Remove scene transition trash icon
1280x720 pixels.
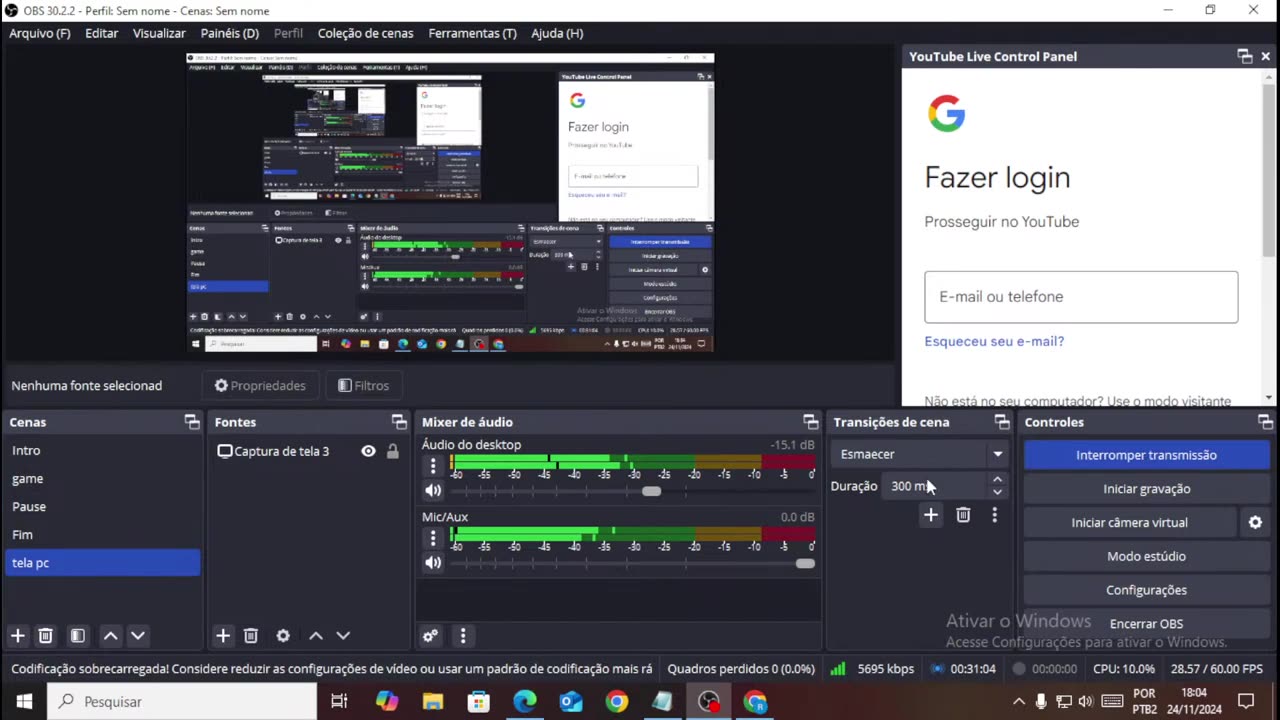click(x=963, y=515)
